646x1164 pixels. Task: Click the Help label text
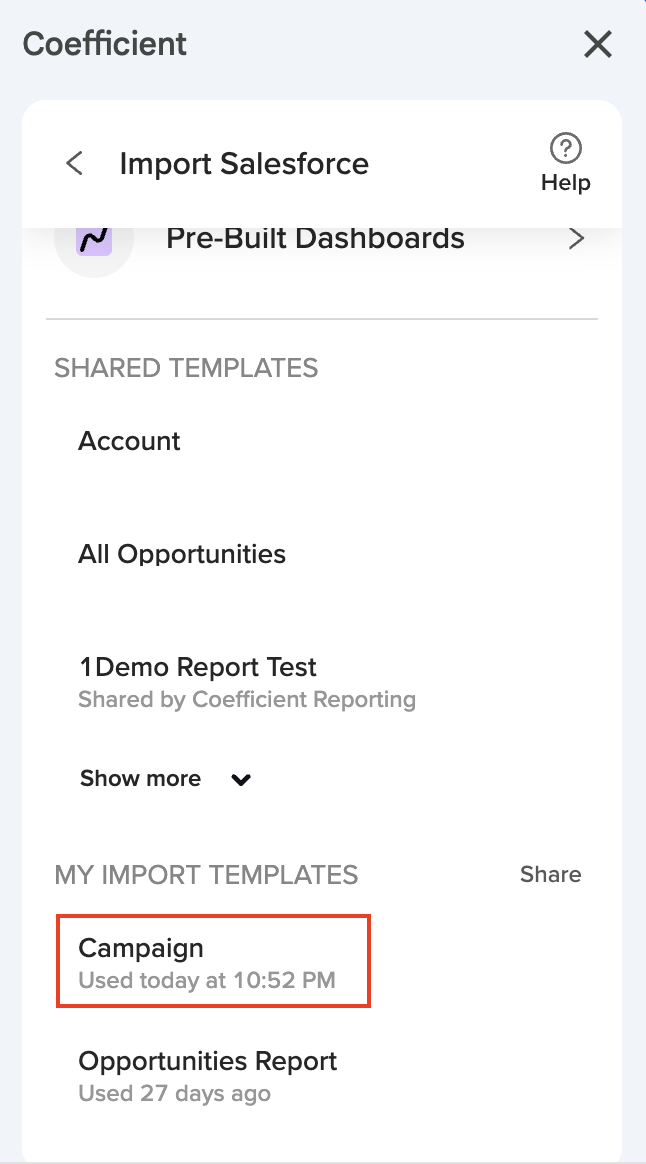566,183
